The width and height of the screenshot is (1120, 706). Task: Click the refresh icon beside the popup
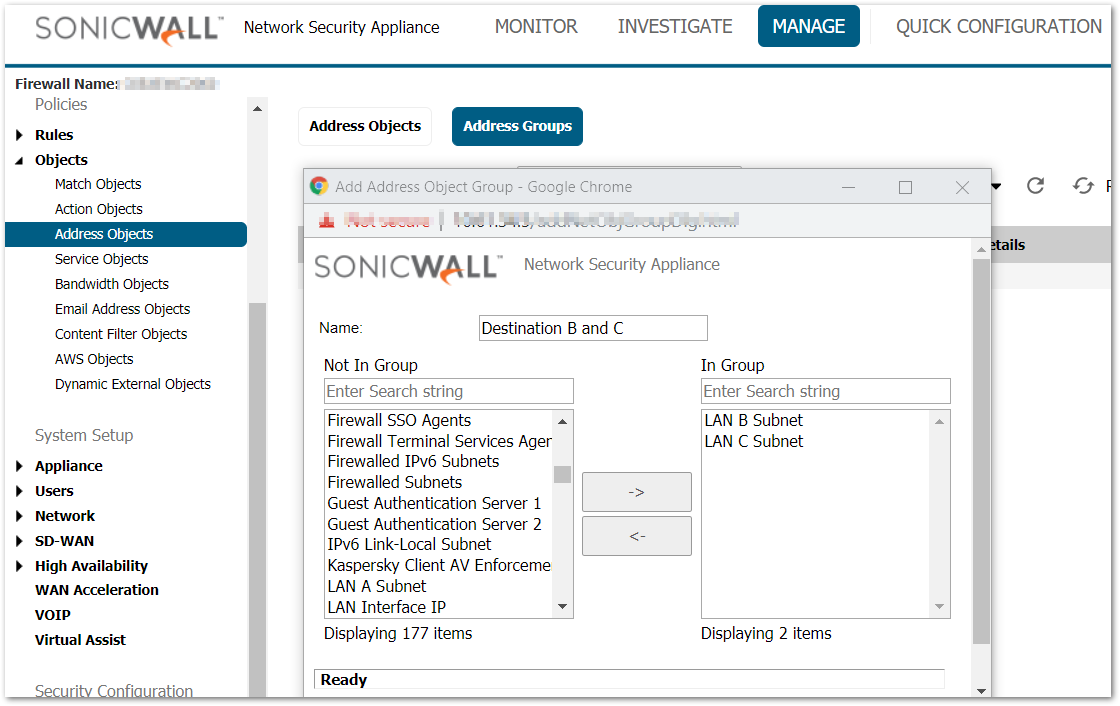1035,186
